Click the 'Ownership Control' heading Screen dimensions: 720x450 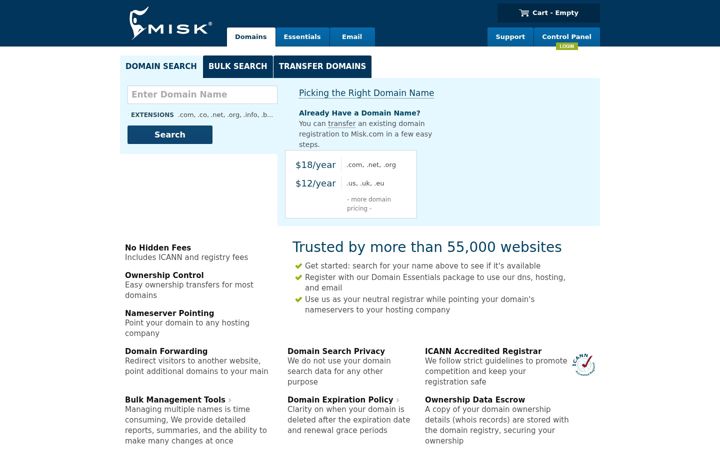pos(164,276)
